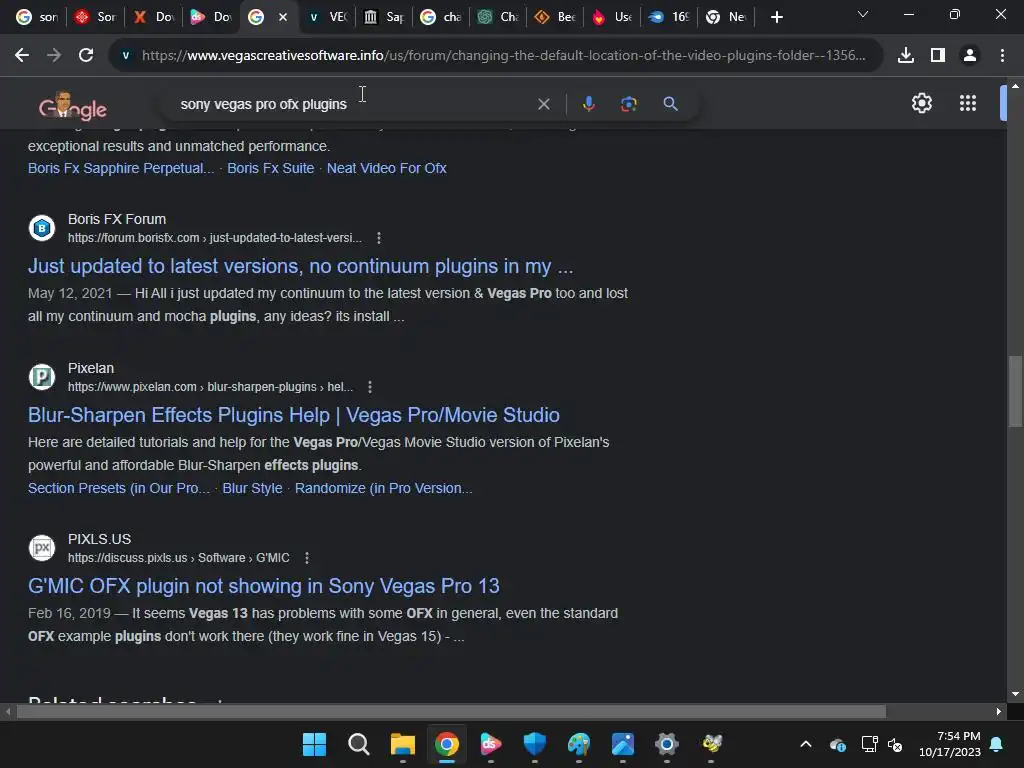The image size is (1024, 768).
Task: Open more options for Pixelan result
Action: coord(370,387)
